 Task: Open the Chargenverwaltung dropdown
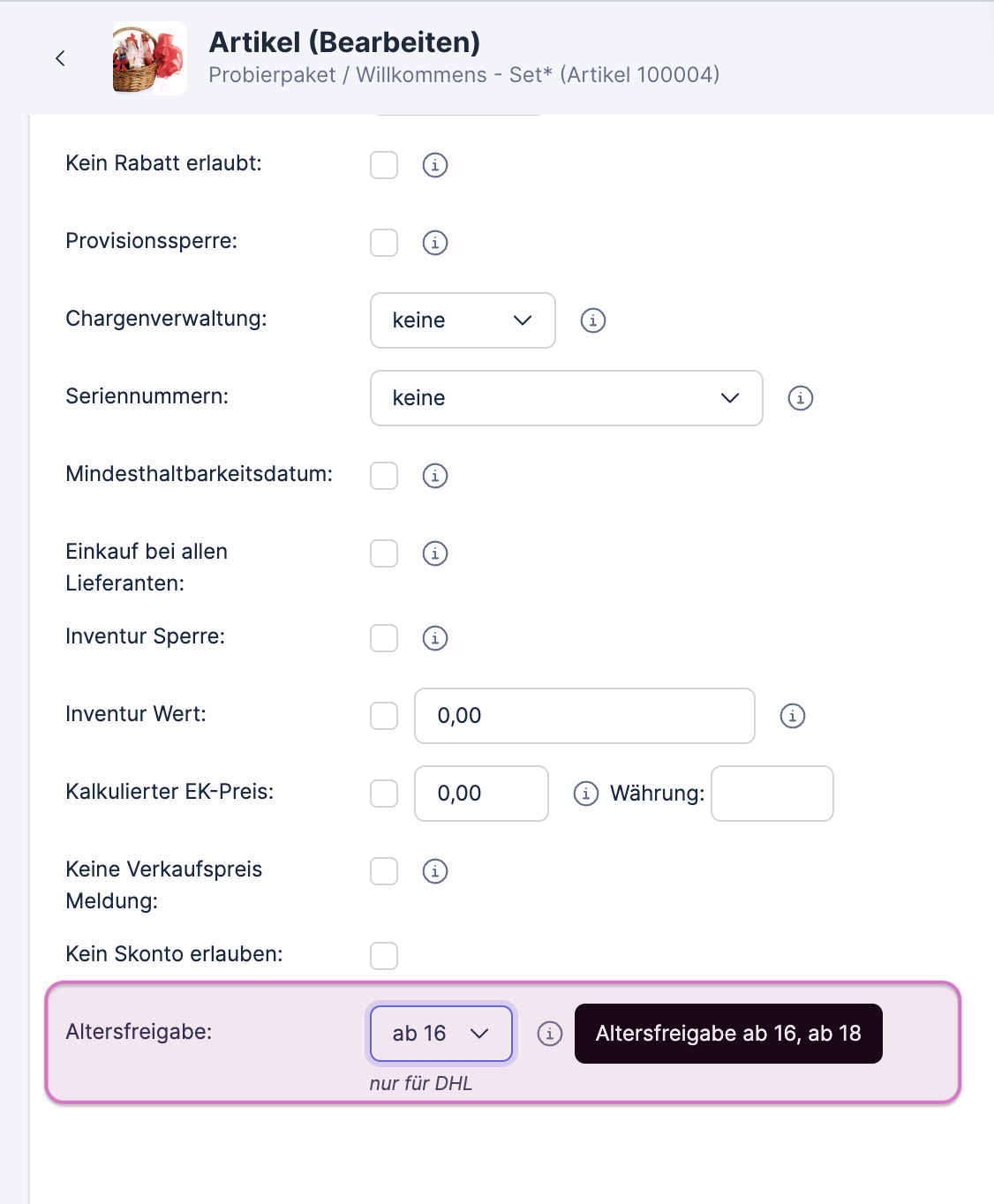tap(463, 320)
